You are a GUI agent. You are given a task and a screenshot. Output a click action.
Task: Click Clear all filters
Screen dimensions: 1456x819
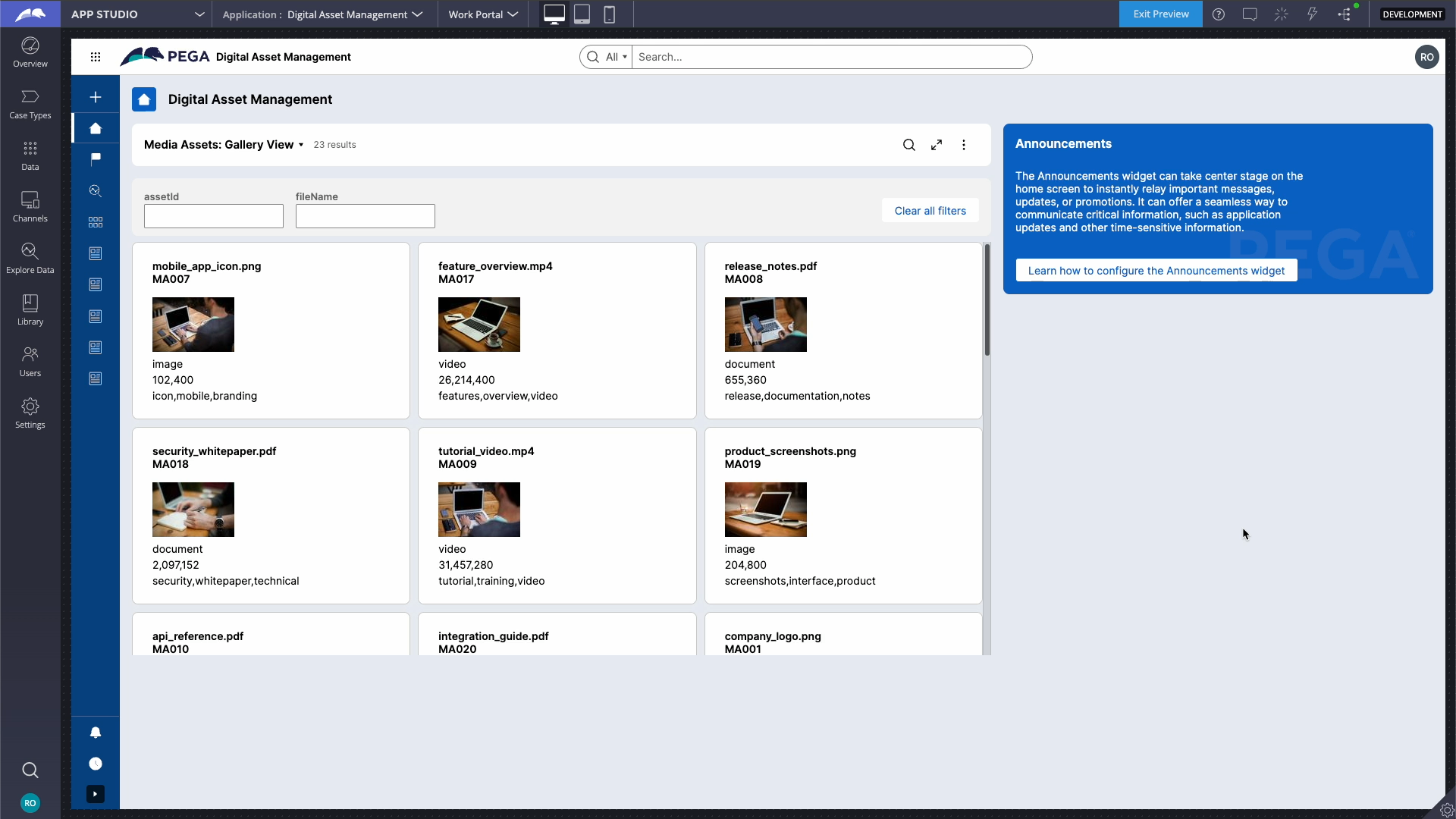pyautogui.click(x=930, y=211)
